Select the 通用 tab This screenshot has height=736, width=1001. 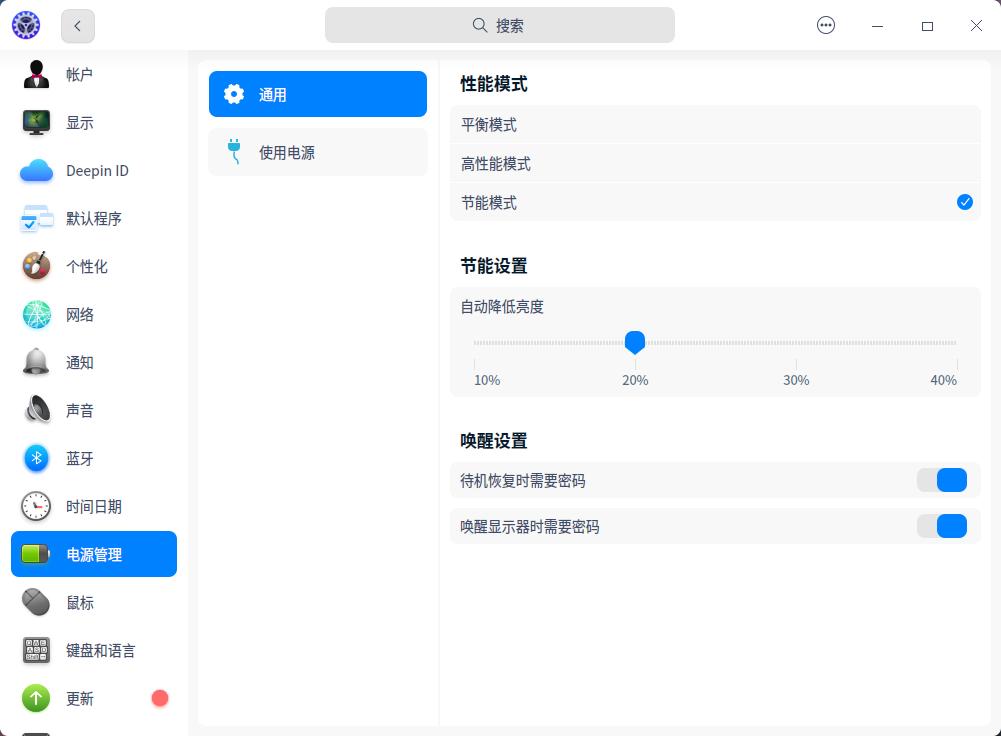pos(318,94)
